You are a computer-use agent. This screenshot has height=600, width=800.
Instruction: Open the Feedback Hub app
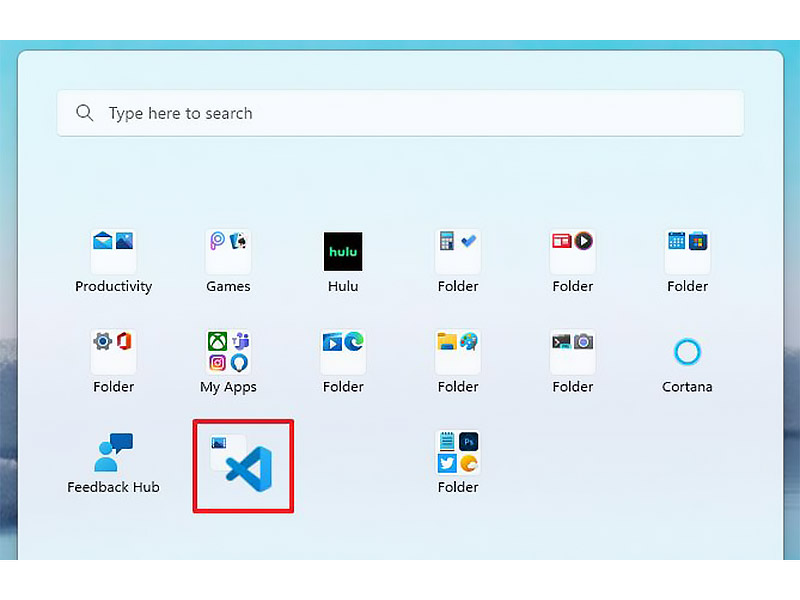[x=113, y=453]
